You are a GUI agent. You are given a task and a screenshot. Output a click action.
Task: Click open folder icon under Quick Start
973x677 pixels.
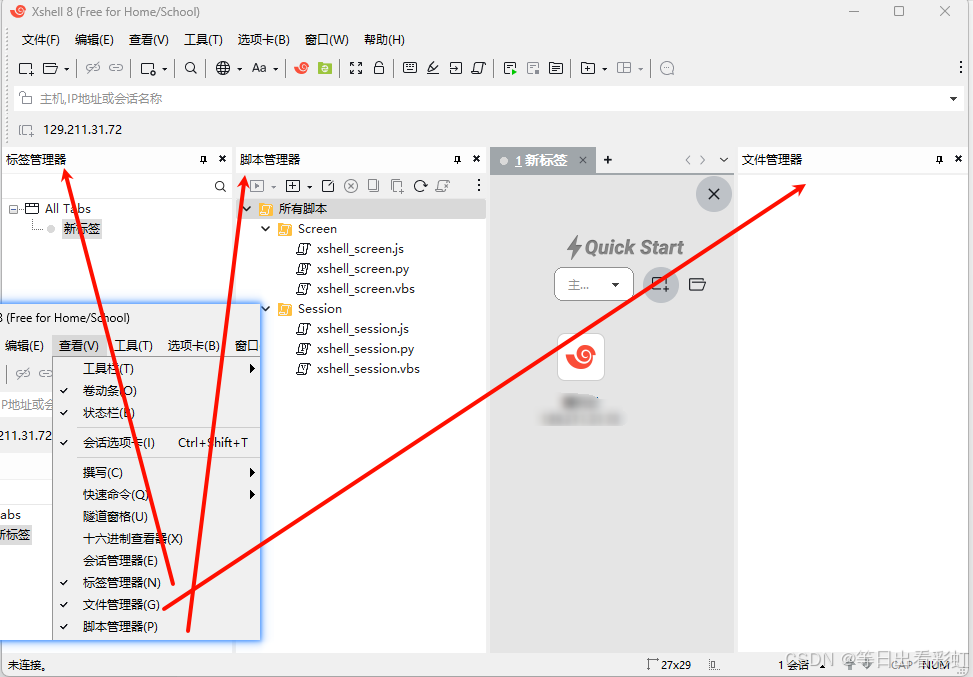[697, 284]
